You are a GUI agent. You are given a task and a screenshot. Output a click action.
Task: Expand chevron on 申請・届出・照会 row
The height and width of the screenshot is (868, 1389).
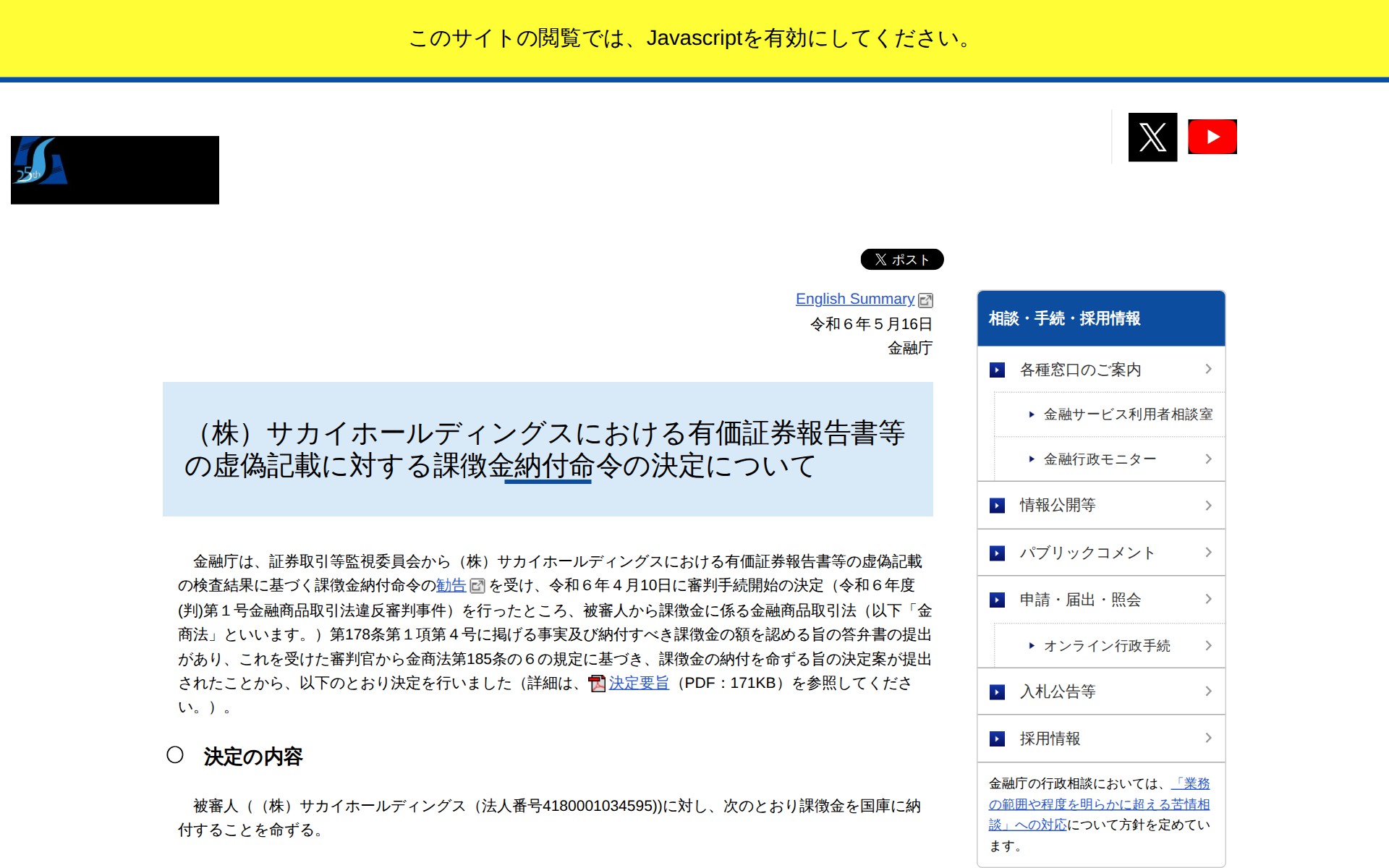pyautogui.click(x=1208, y=599)
